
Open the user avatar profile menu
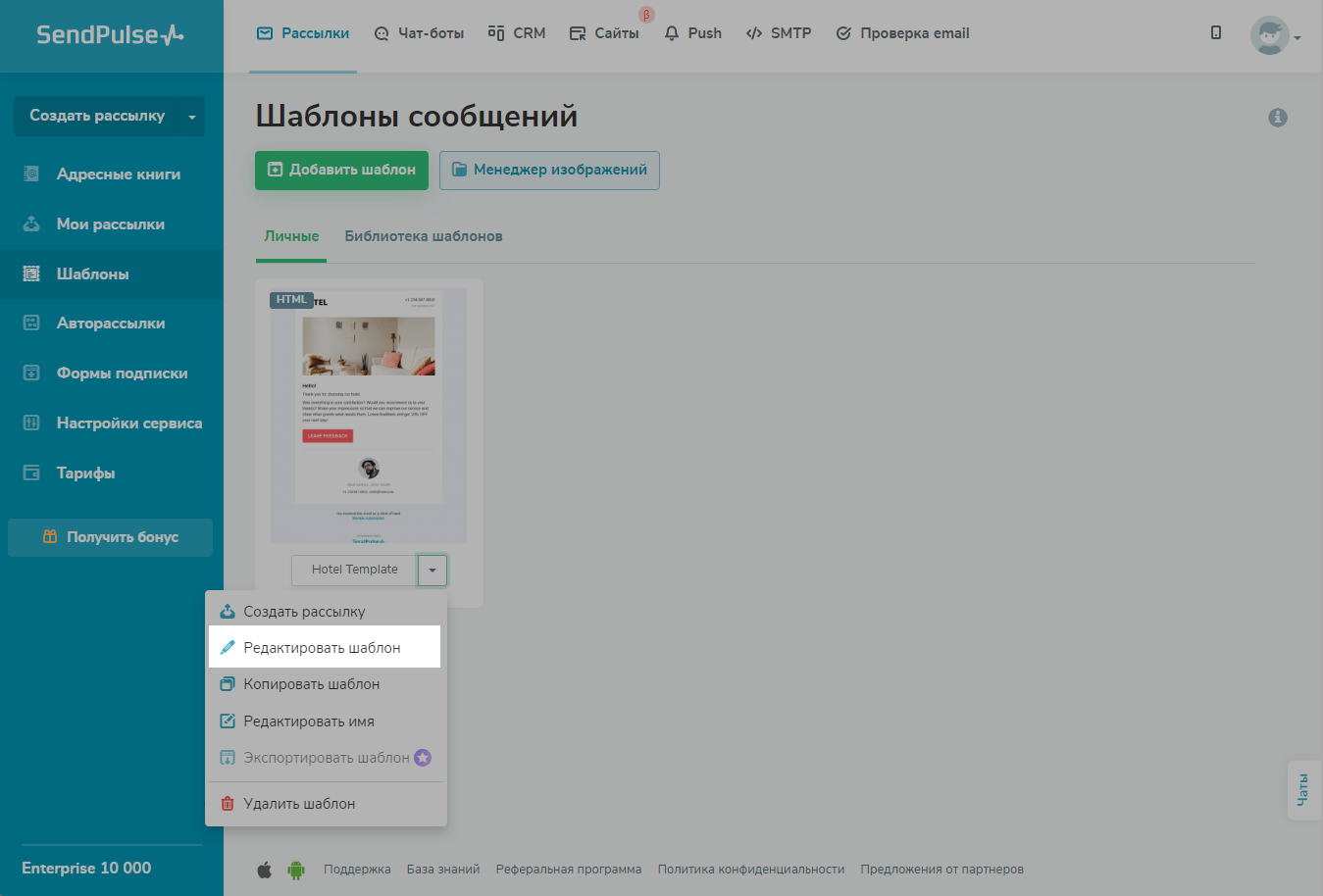(1274, 36)
